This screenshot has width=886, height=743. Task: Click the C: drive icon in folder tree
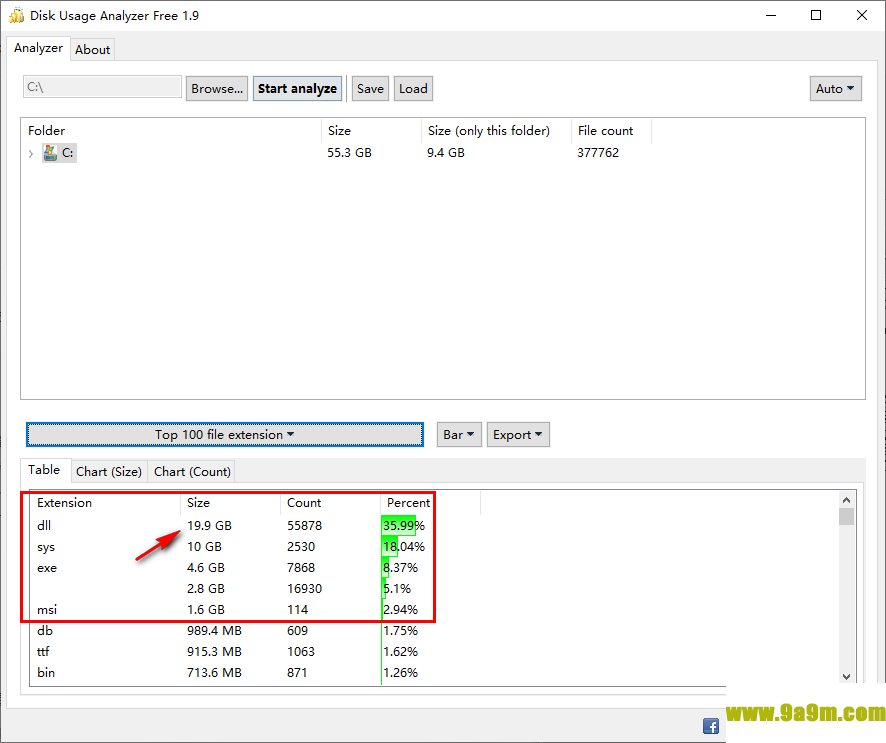(x=50, y=153)
